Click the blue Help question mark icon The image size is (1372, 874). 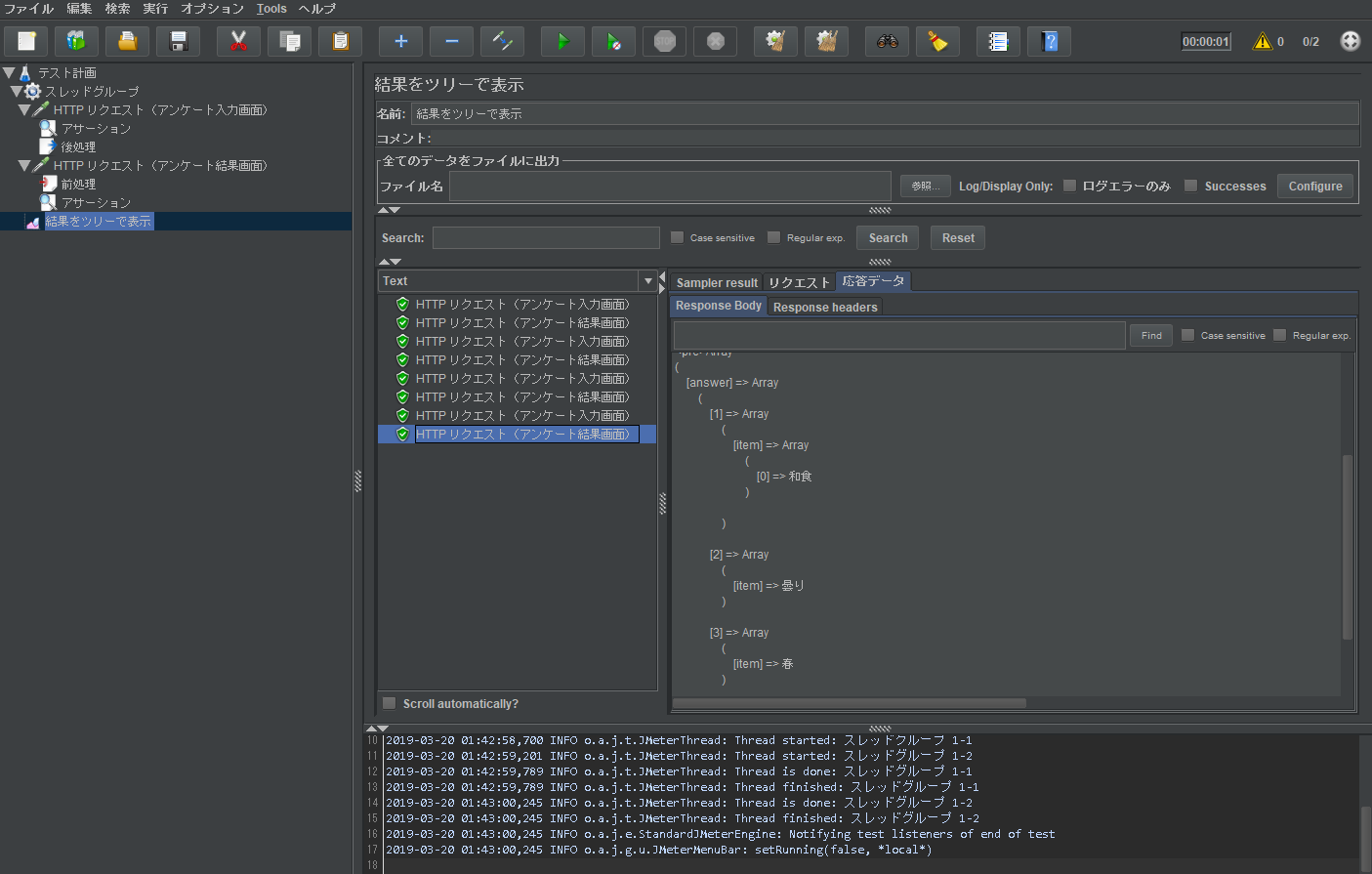(x=1049, y=41)
